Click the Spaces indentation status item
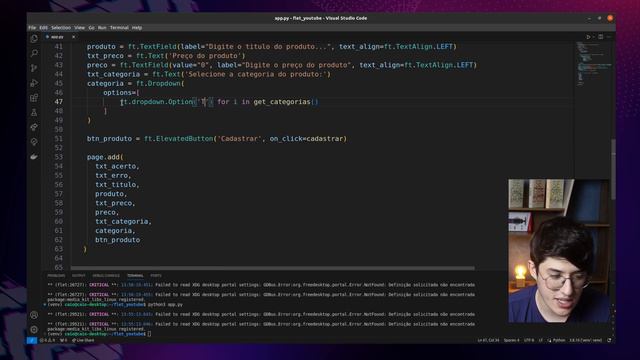640x360 pixels. tap(511, 340)
